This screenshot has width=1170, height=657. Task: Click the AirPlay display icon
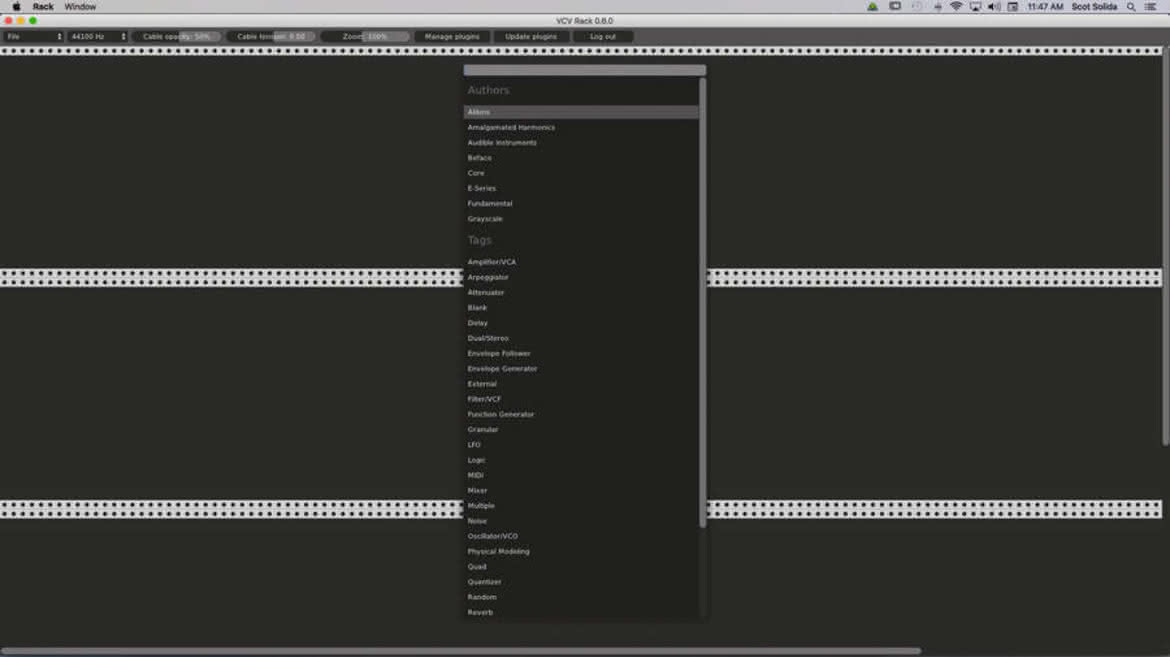[975, 7]
